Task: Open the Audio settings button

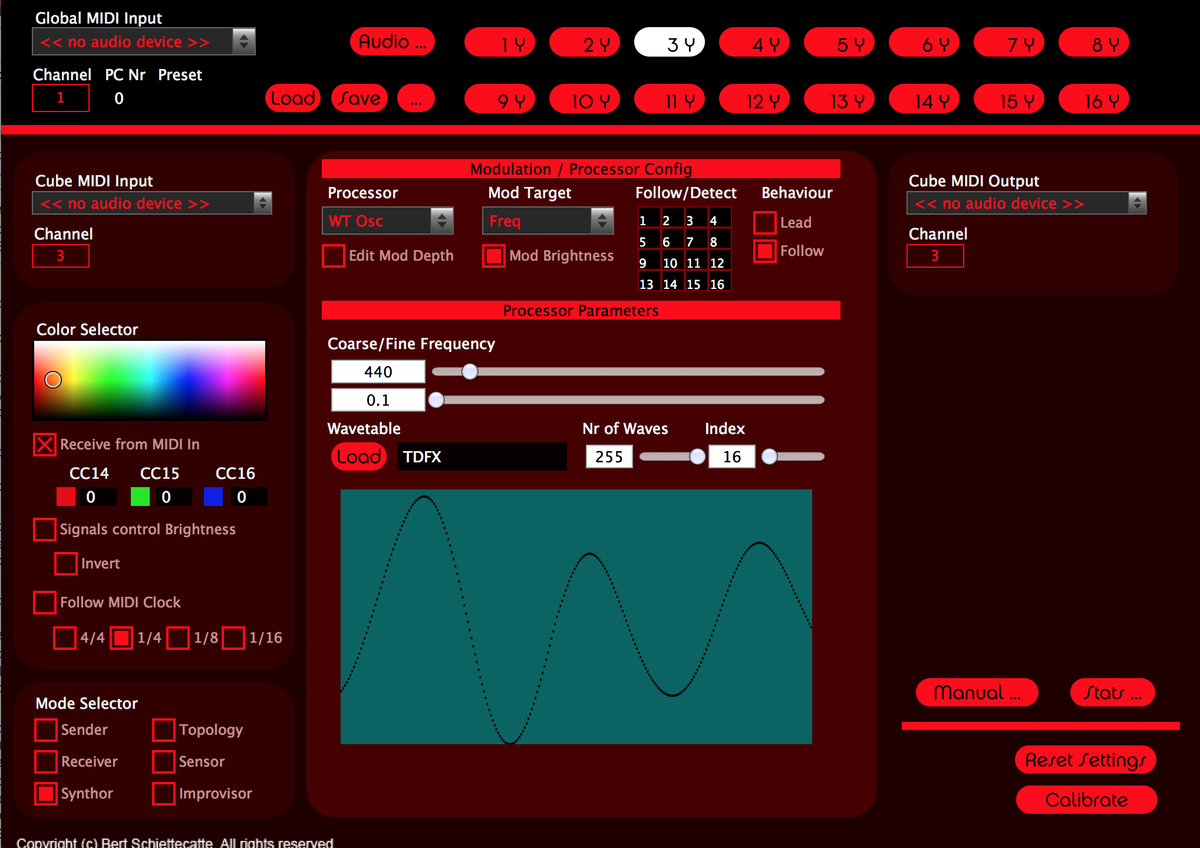Action: (393, 41)
